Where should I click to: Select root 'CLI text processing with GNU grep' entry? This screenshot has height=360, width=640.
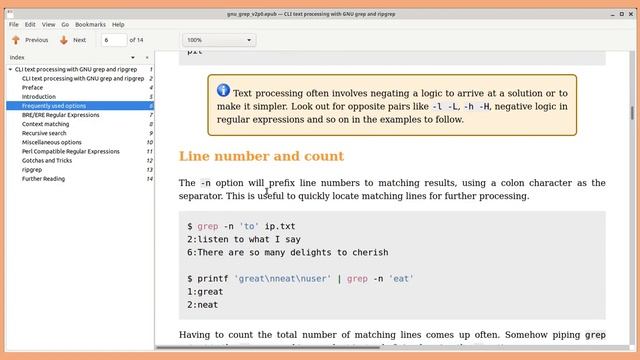point(76,69)
